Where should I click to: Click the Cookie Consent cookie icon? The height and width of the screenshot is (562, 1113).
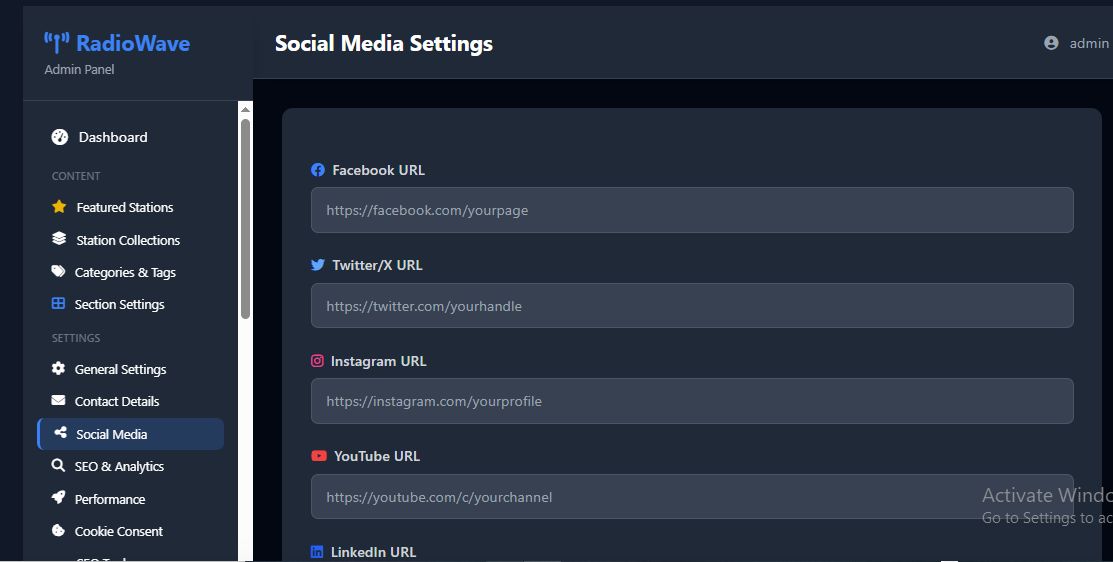point(58,531)
